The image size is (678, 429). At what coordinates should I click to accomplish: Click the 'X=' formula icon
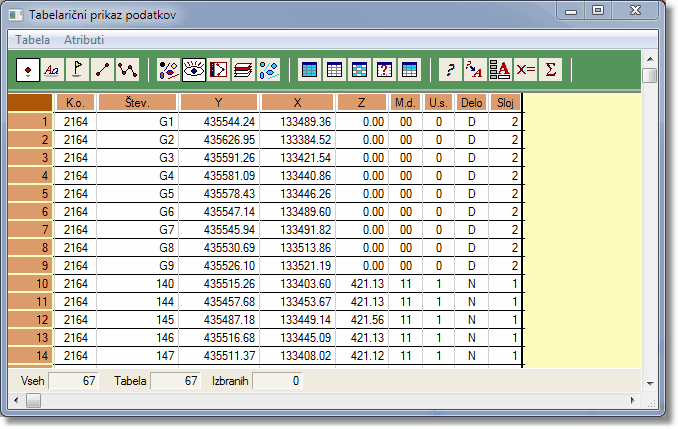526,70
